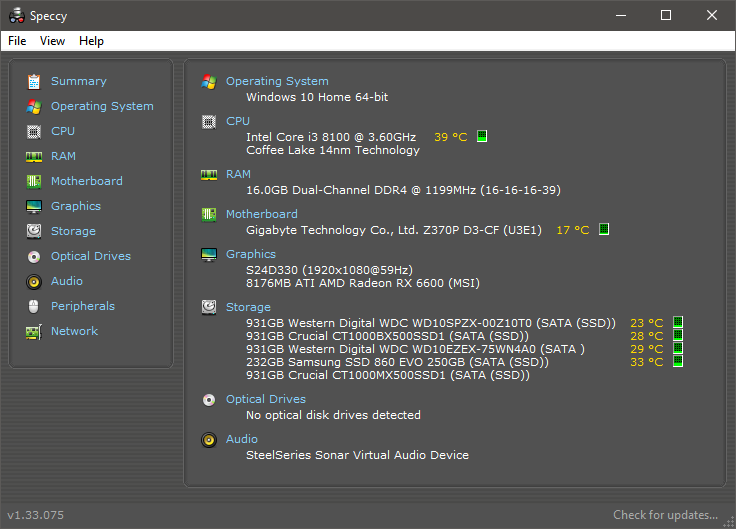The width and height of the screenshot is (736, 529).
Task: Click the Motherboard icon in sidebar
Action: click(34, 181)
